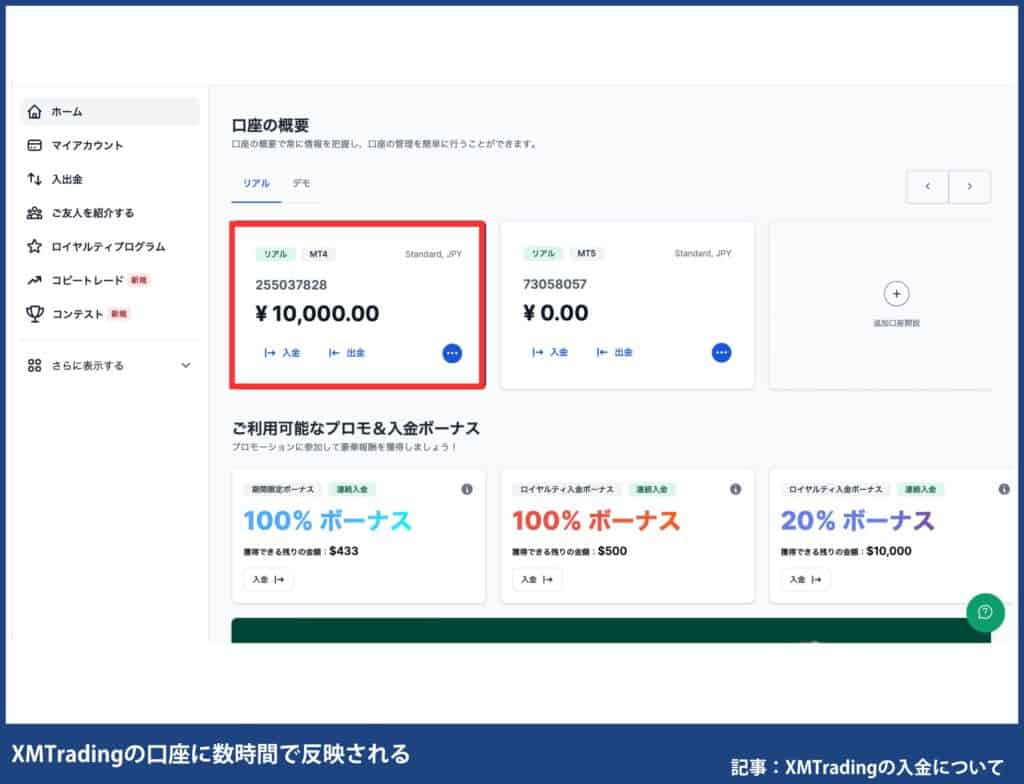Click 入金 on the $433 bonus card

click(x=268, y=580)
